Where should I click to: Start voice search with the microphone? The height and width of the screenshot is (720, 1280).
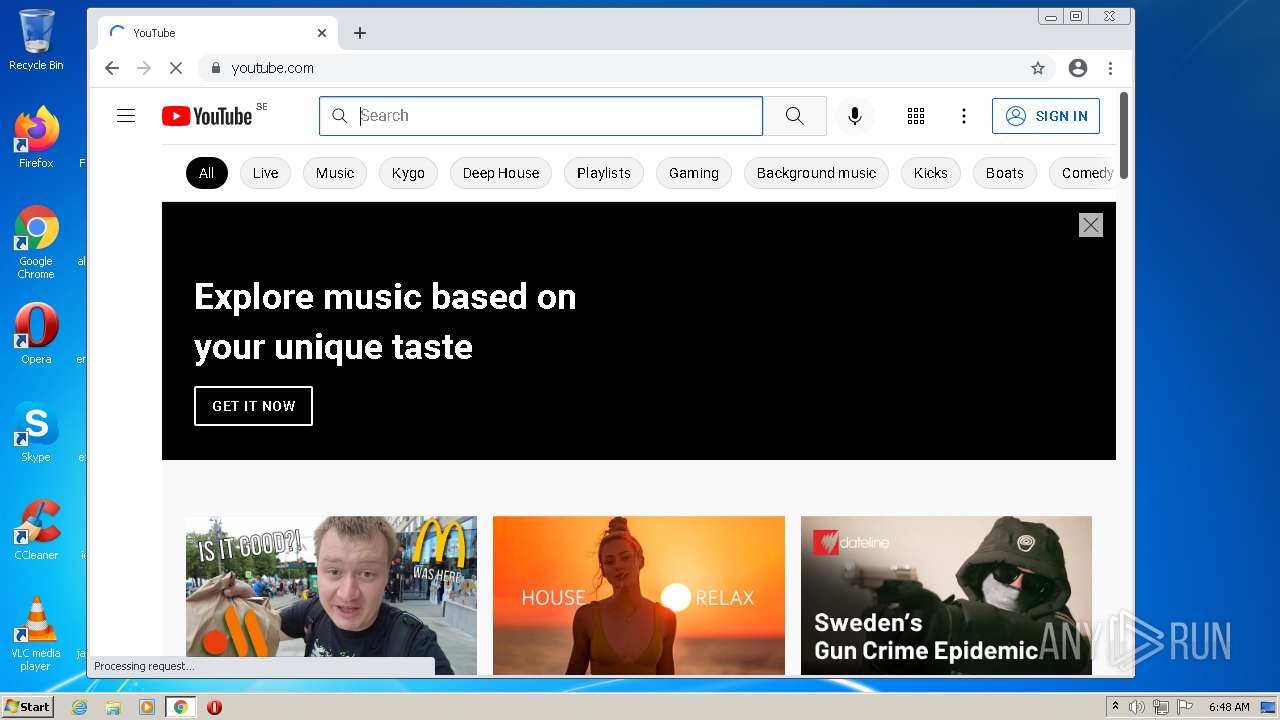[x=855, y=116]
